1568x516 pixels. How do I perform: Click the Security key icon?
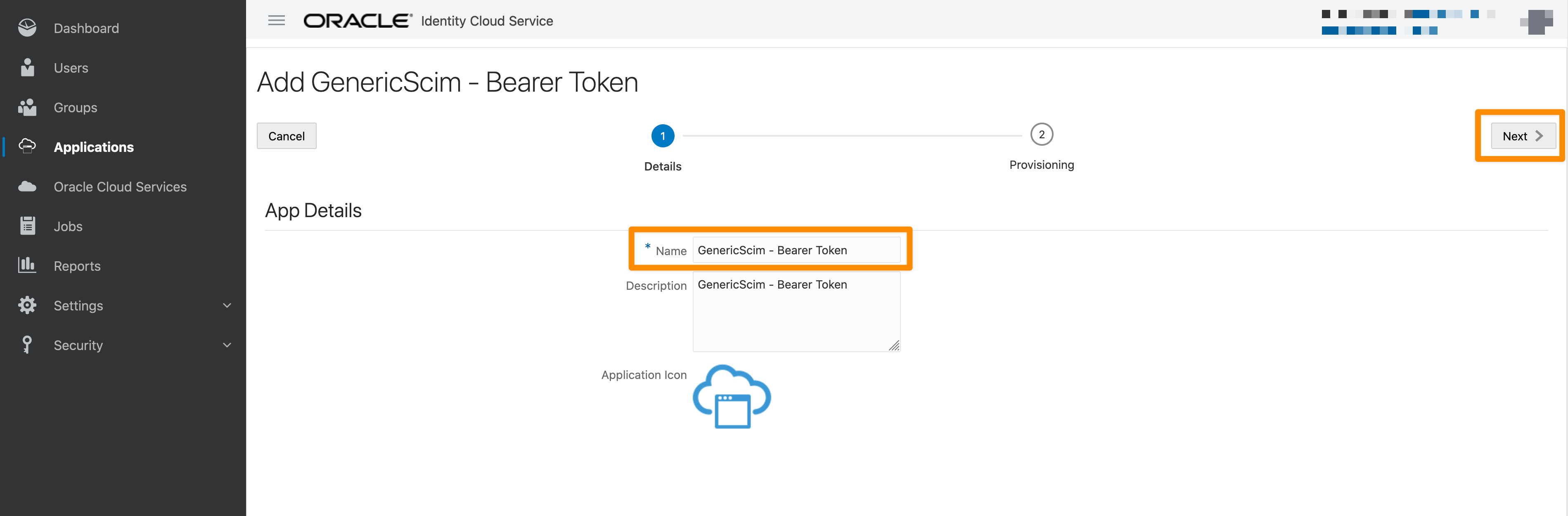(x=27, y=344)
